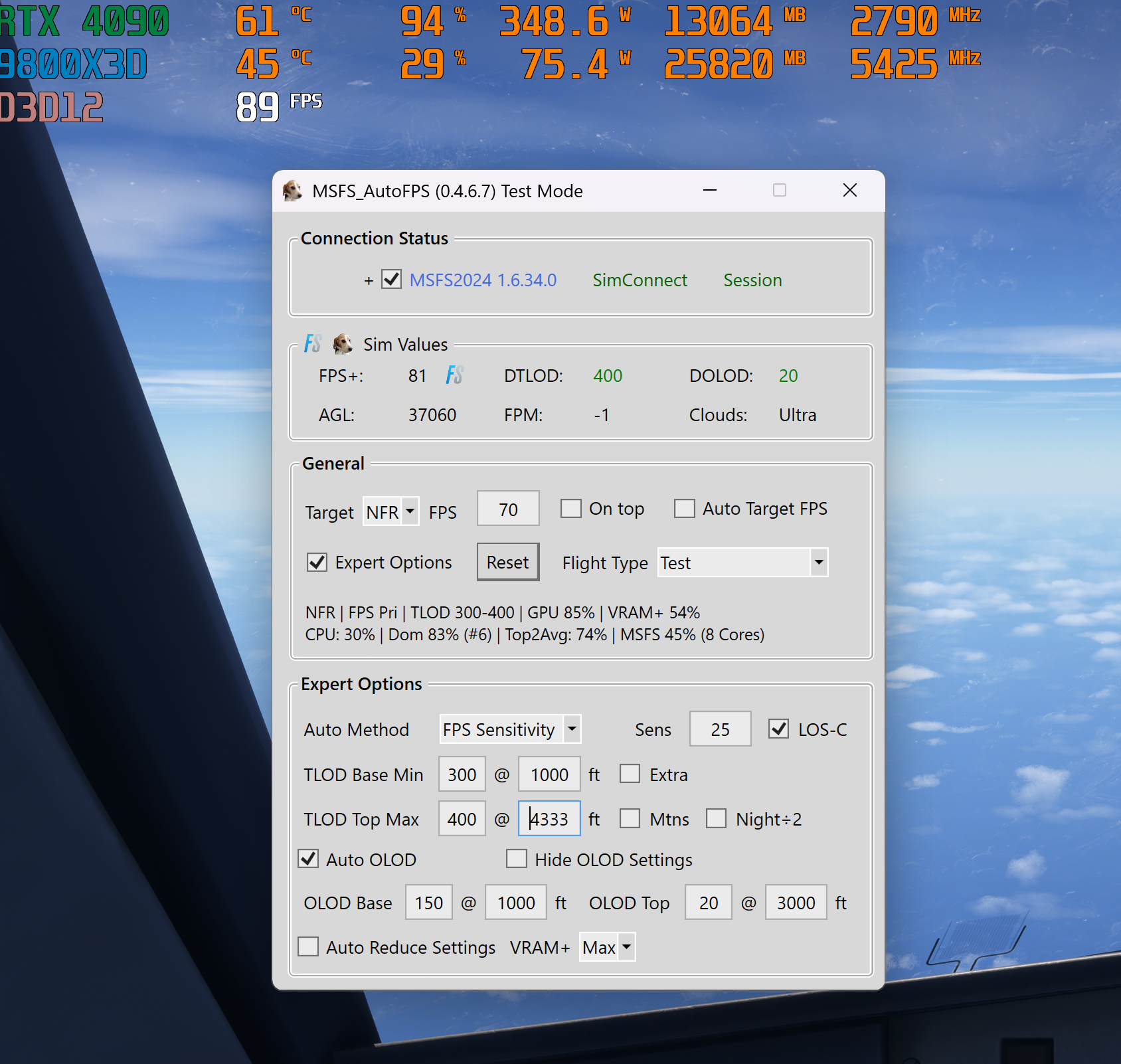
Task: Click the Sens field showing 25
Action: point(721,729)
